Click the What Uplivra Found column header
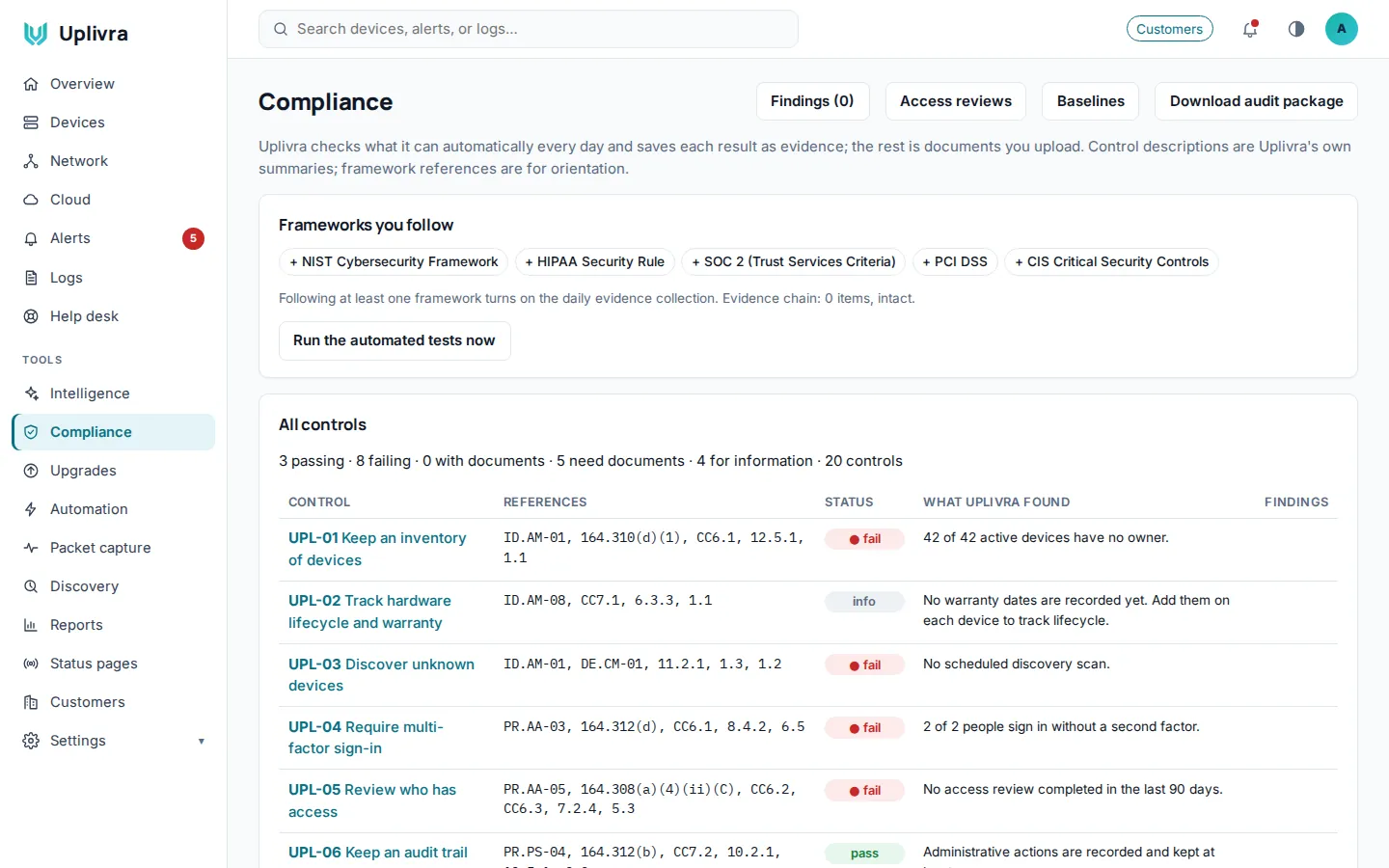Screen dimensions: 1389x868 tap(996, 502)
